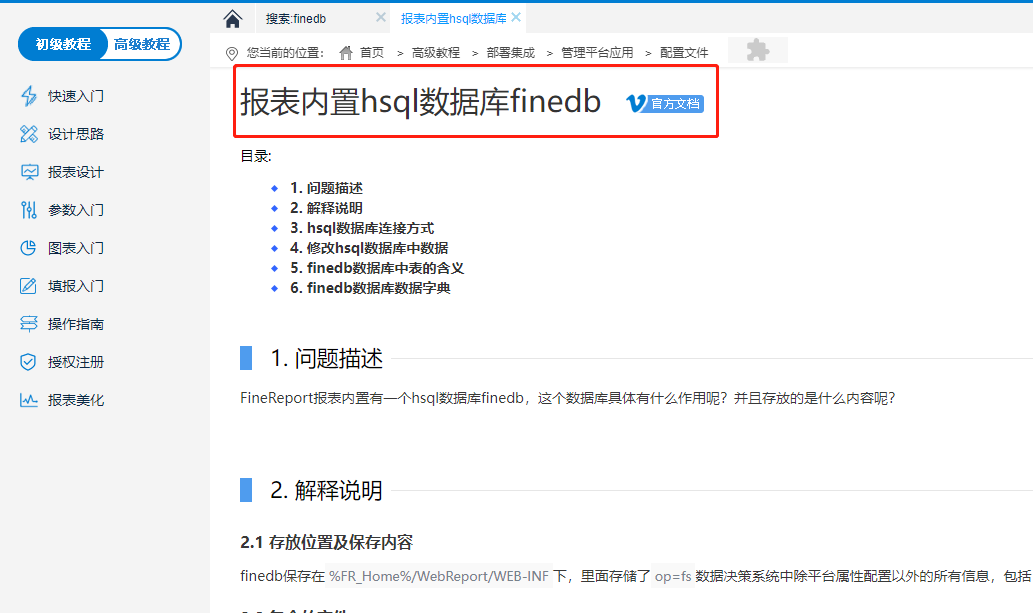Click breadcrumb house icon
The image size is (1033, 613).
pos(346,52)
